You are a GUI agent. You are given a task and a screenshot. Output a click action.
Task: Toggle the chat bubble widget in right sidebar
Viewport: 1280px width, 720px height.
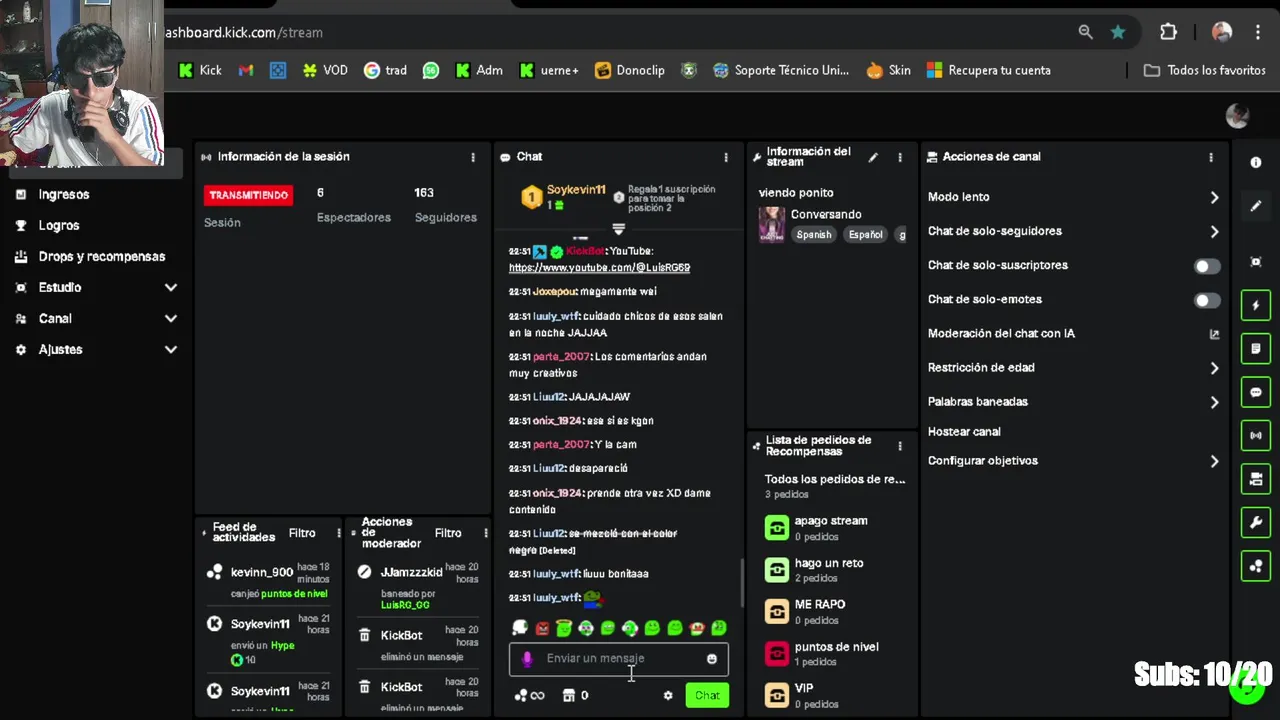tap(1256, 392)
